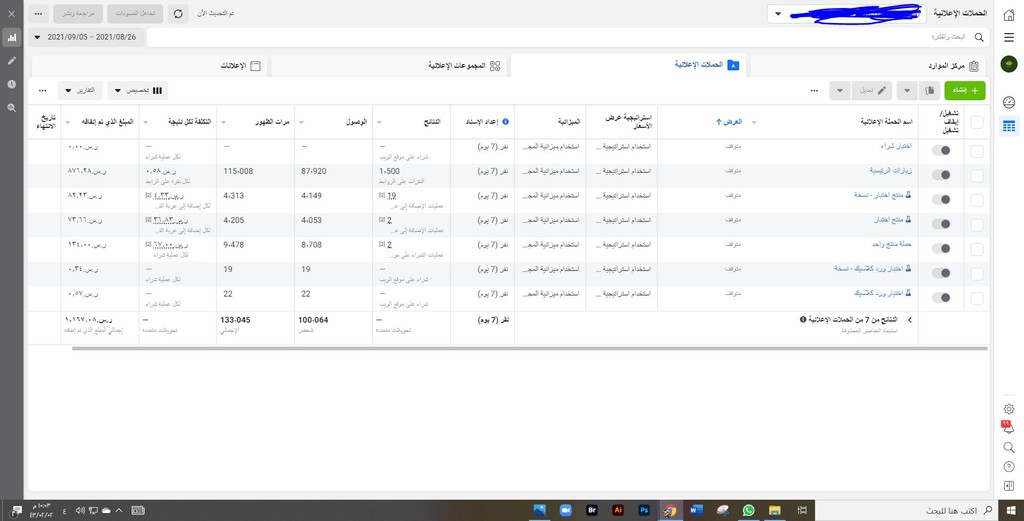The height and width of the screenshot is (521, 1024).
Task: Switch to the مركز الموارد tab
Action: tap(869, 65)
